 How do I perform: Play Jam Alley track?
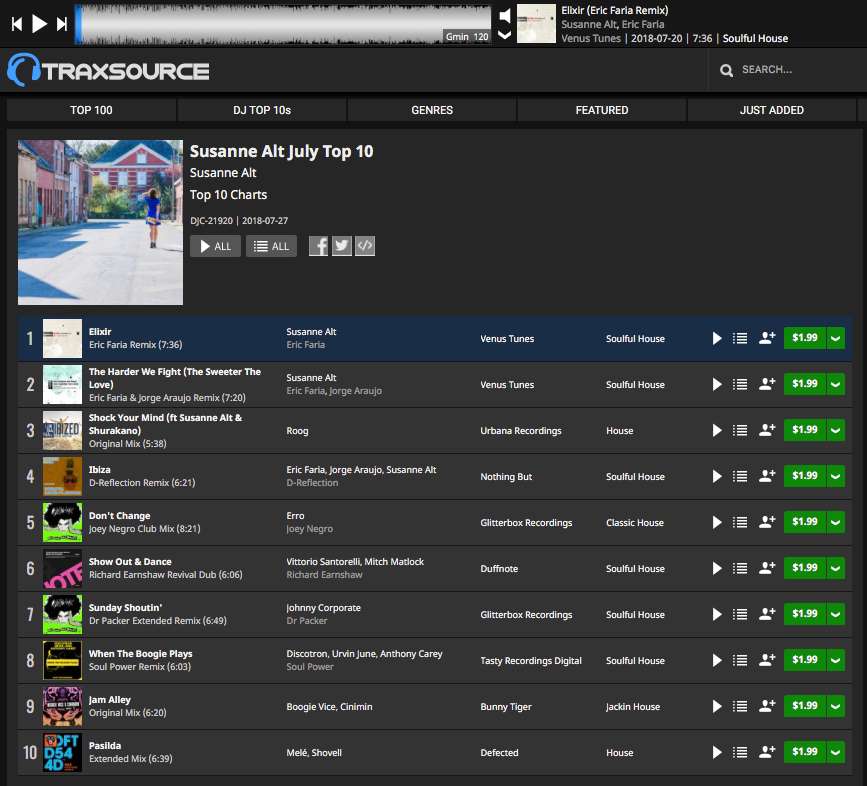(717, 706)
